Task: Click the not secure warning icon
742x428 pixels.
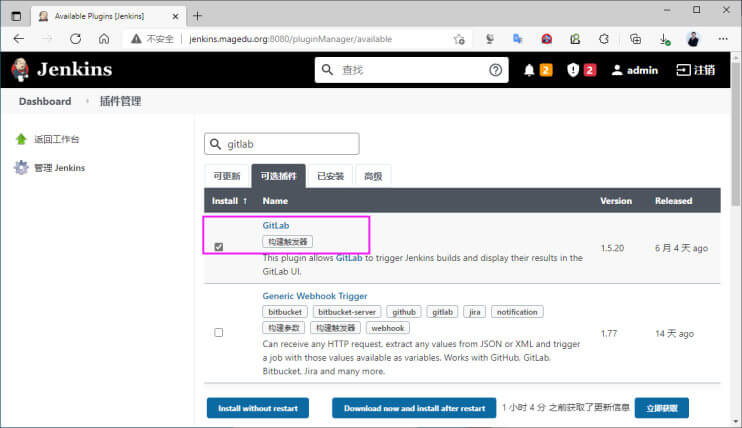Action: (136, 39)
